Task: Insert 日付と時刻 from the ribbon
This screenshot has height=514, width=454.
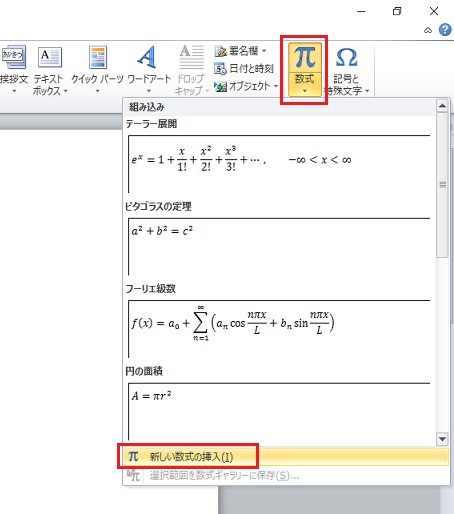Action: [243, 69]
